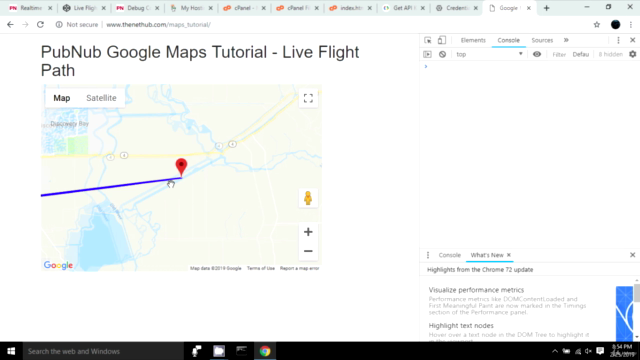Clear the console output
Screen dimensions: 640x360
(442, 54)
